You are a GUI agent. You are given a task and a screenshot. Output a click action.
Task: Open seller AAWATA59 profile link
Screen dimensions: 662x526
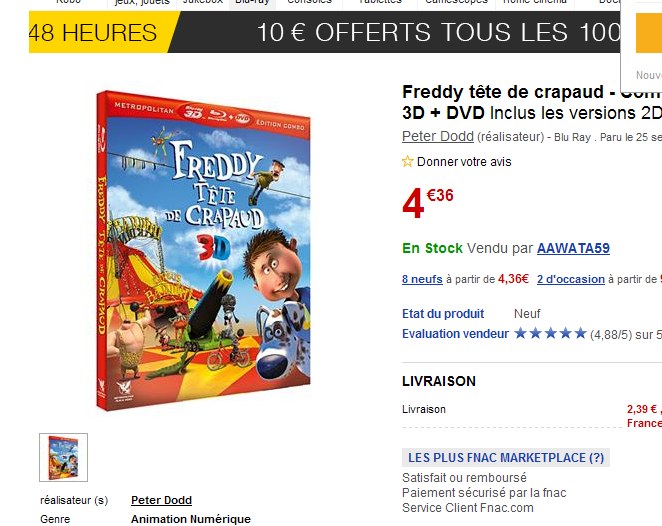573,248
